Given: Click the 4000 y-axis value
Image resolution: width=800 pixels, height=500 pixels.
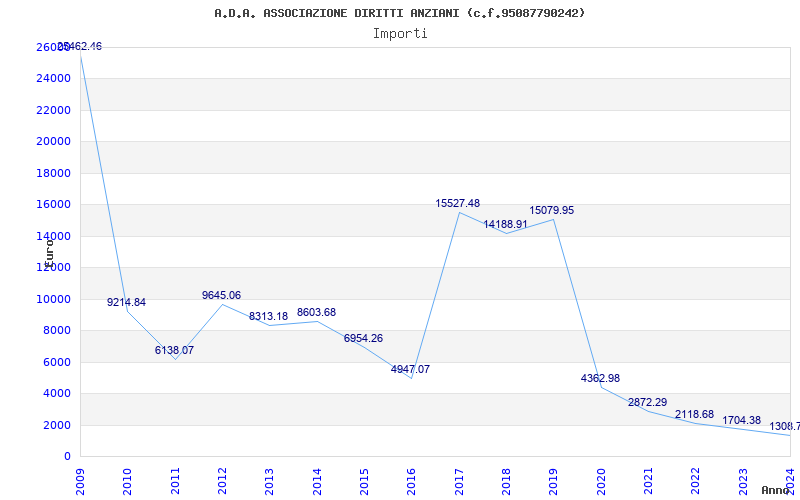Looking at the screenshot, I should point(56,393).
